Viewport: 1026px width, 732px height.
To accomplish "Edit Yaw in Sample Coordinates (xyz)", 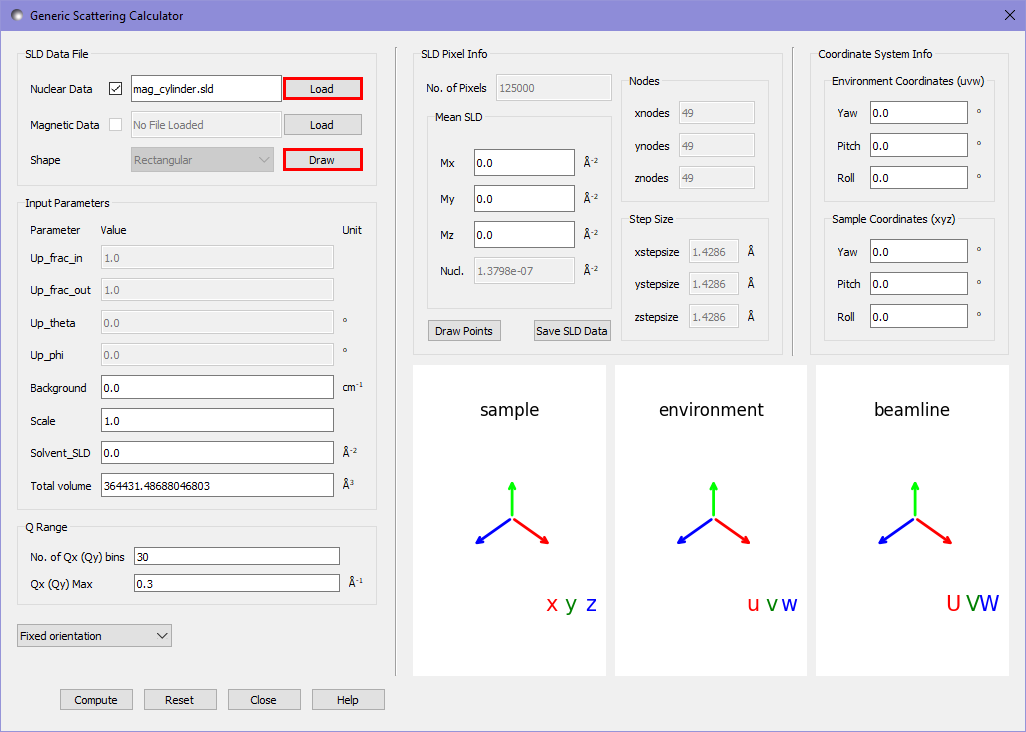I will click(918, 251).
